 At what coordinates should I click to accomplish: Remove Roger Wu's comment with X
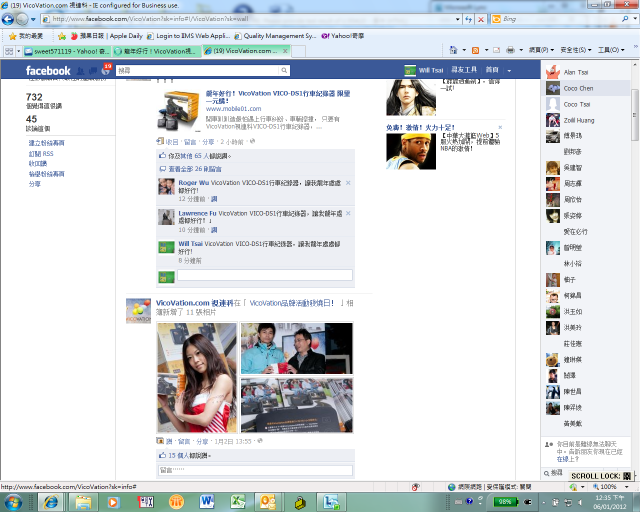tap(348, 183)
